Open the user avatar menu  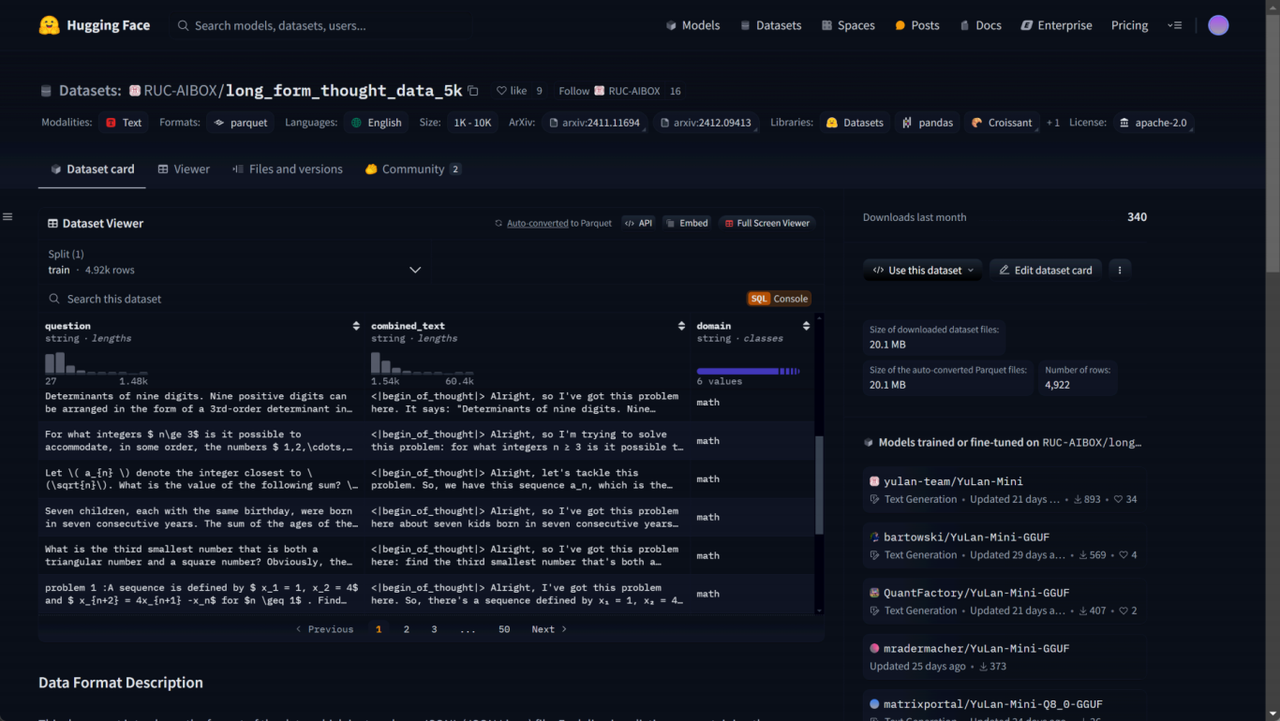[1218, 25]
